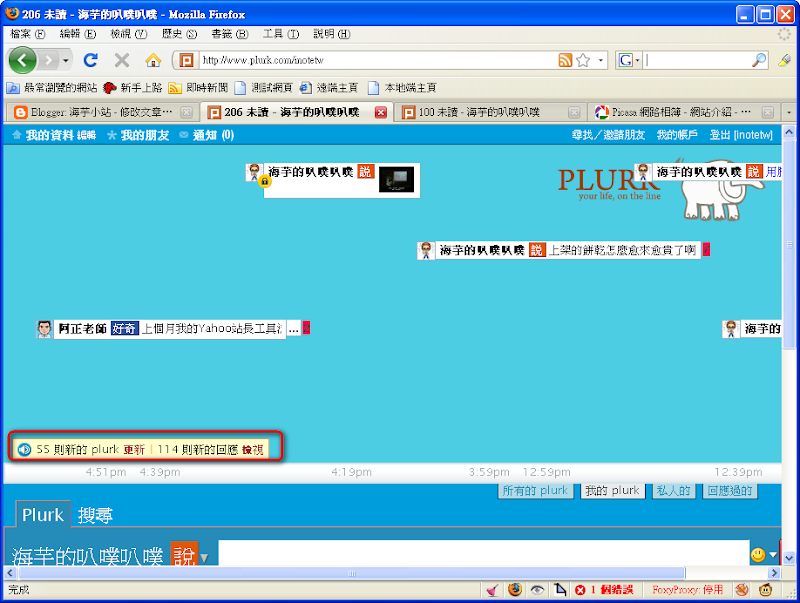Image resolution: width=800 pixels, height=603 pixels.
Task: Click 阿正老師 avatar image
Action: [44, 329]
